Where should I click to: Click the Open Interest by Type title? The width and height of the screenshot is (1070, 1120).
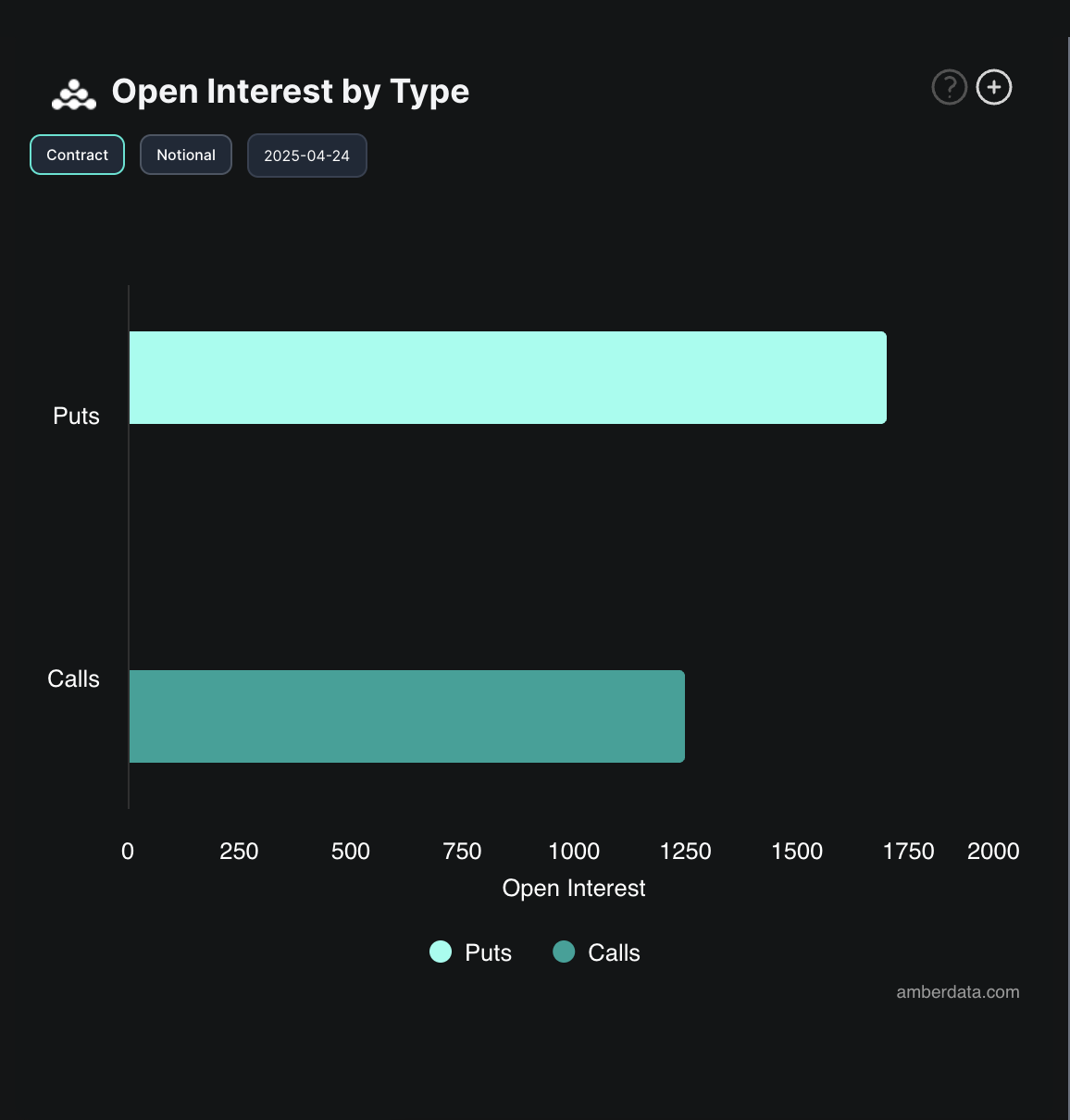(x=290, y=91)
